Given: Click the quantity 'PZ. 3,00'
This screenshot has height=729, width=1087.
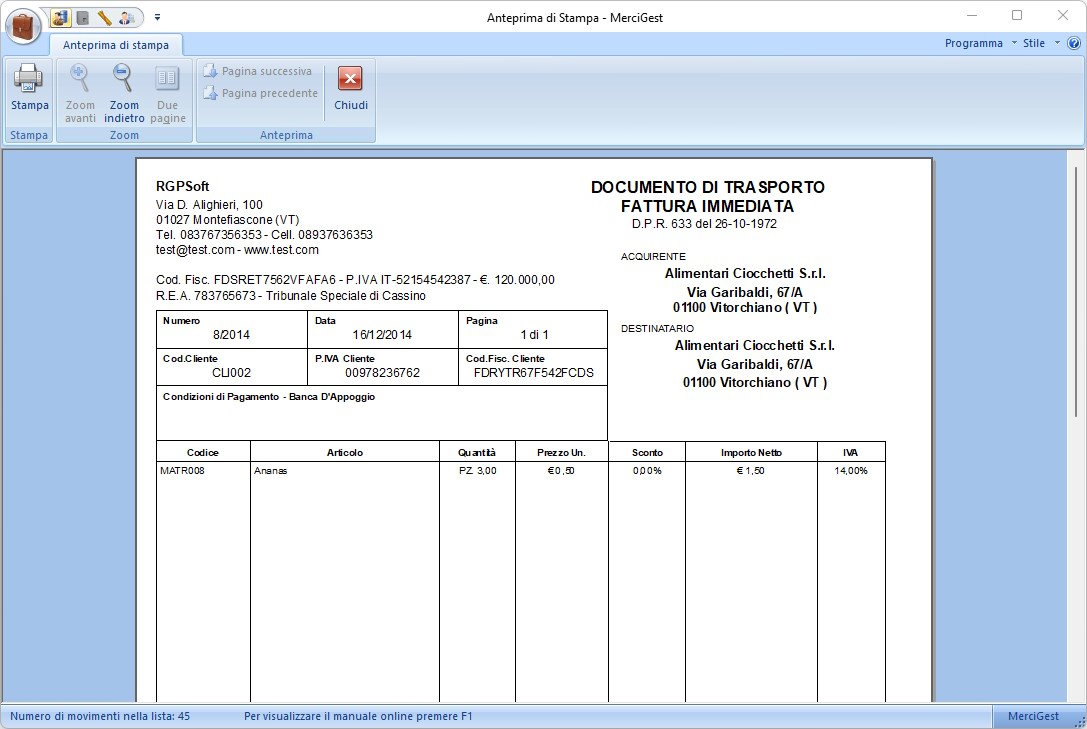Looking at the screenshot, I should coord(478,471).
